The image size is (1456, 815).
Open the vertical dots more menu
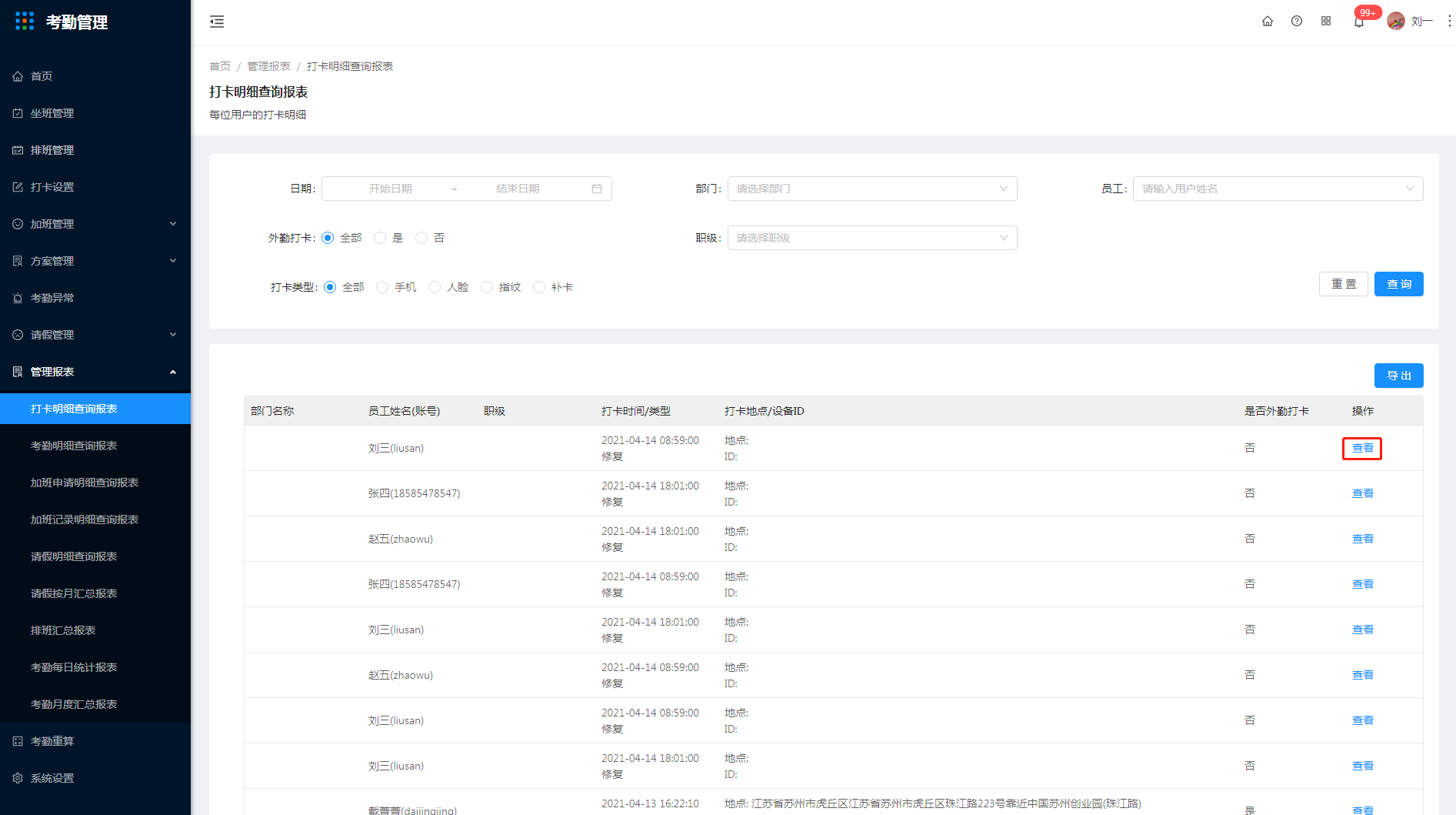click(1449, 22)
